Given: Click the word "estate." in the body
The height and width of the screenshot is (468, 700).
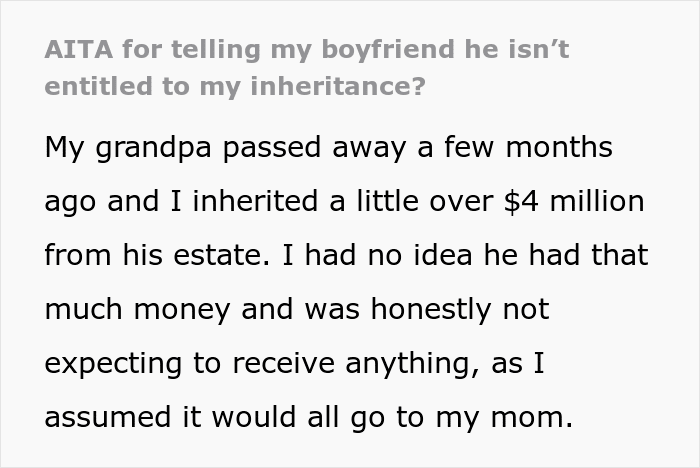Looking at the screenshot, I should [x=221, y=255].
